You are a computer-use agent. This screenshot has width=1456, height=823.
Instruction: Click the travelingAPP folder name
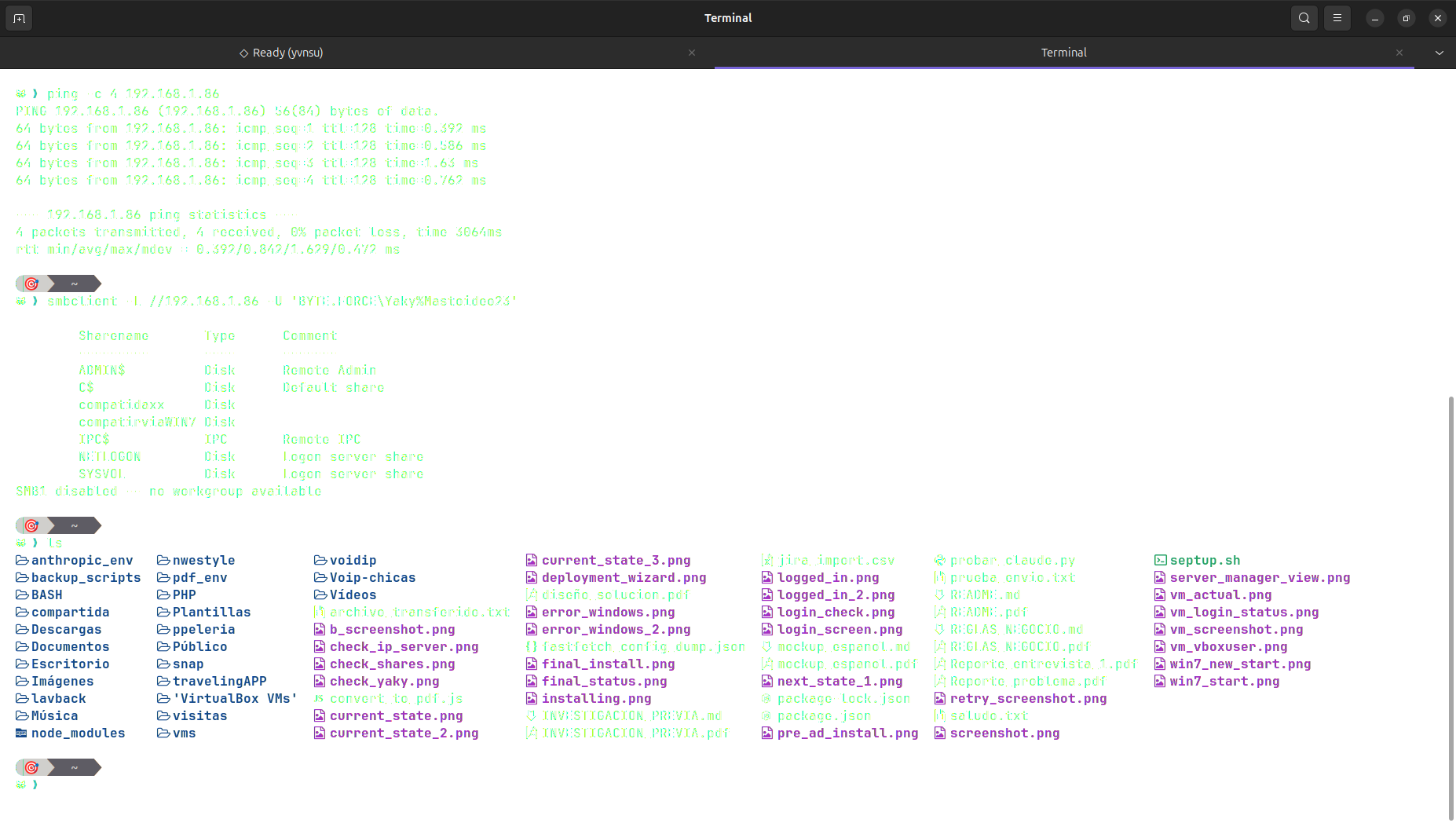click(220, 681)
